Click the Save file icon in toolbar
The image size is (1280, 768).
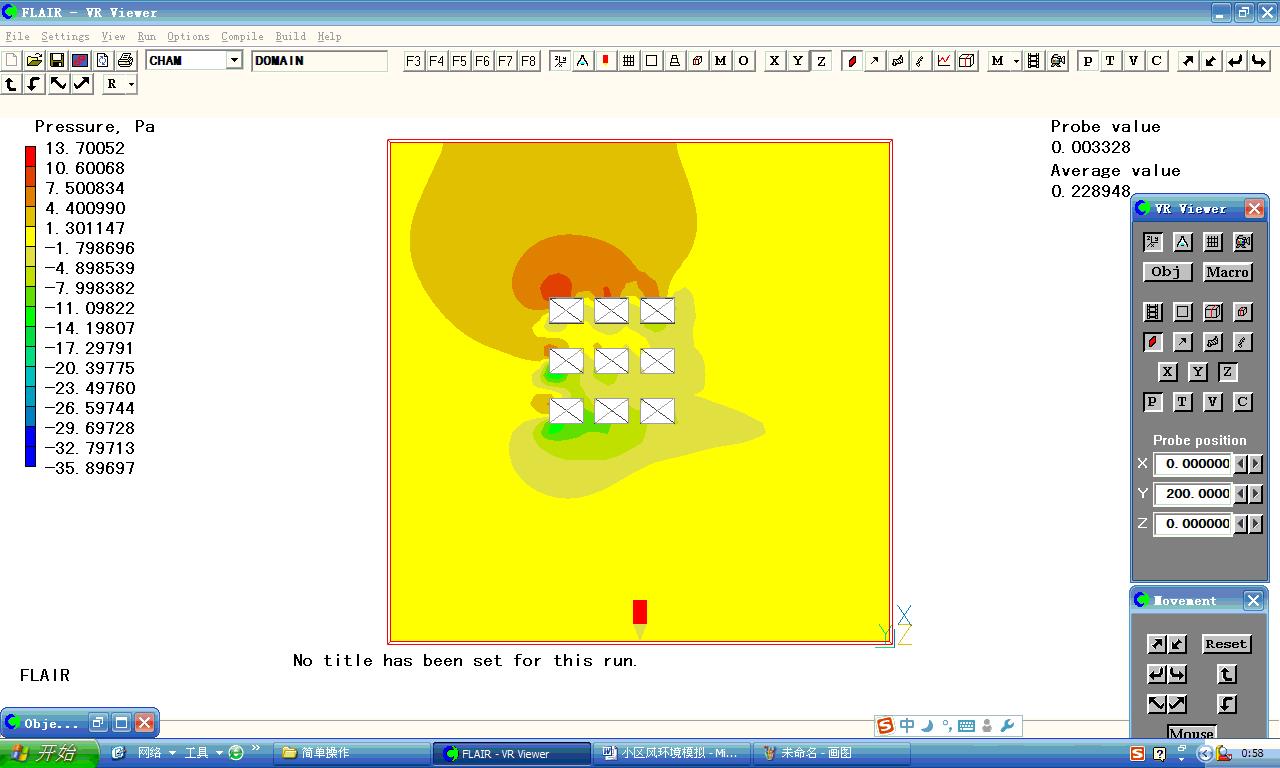(57, 61)
